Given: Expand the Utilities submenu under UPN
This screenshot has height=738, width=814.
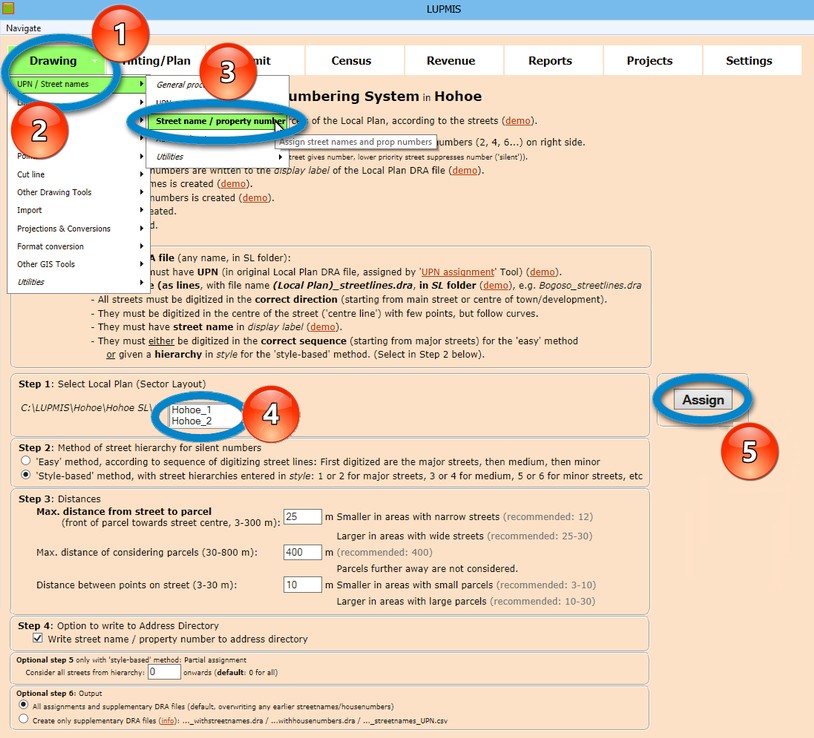Looking at the screenshot, I should (x=217, y=157).
